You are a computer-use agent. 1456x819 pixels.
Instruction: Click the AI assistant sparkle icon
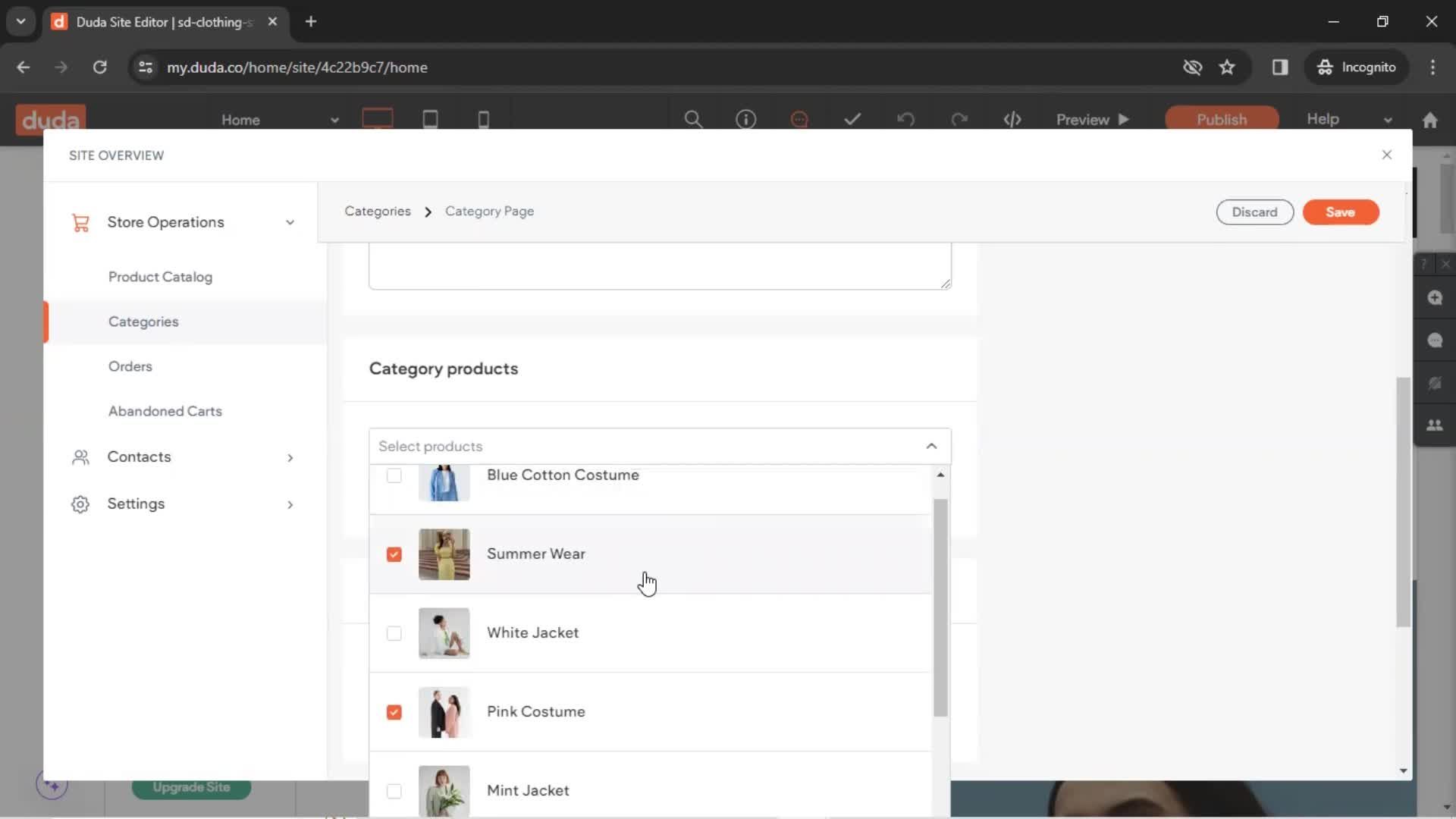[52, 785]
